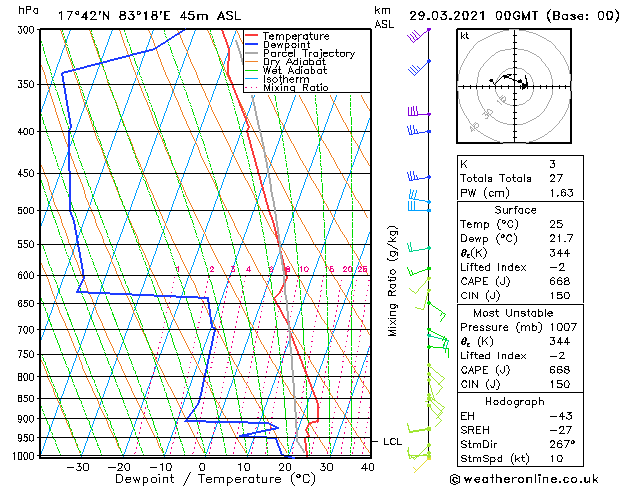The height and width of the screenshot is (486, 629).
Task: Click the hodograph circle center
Action: pyautogui.click(x=515, y=86)
